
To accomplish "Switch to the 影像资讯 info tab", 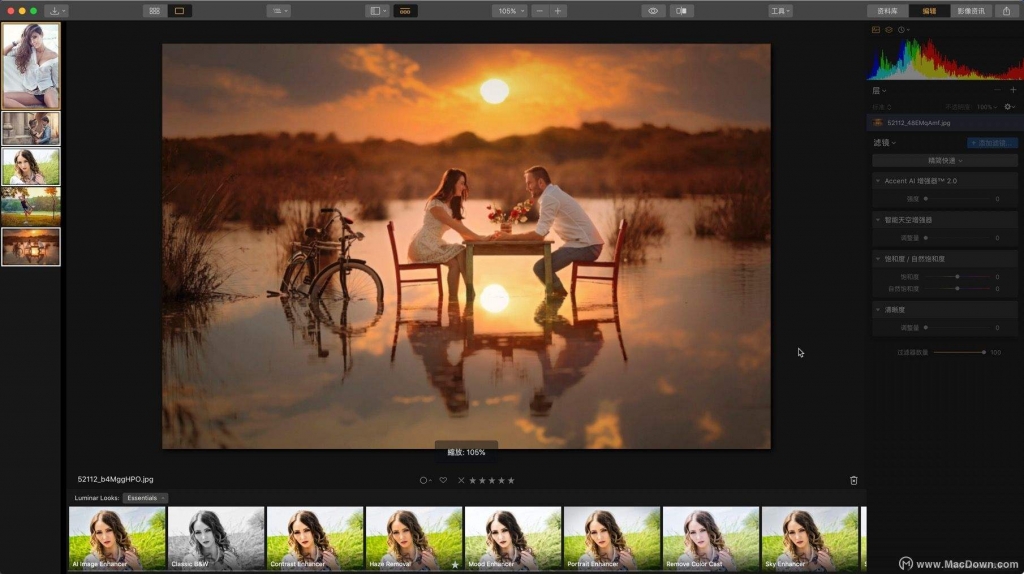I will tap(971, 11).
